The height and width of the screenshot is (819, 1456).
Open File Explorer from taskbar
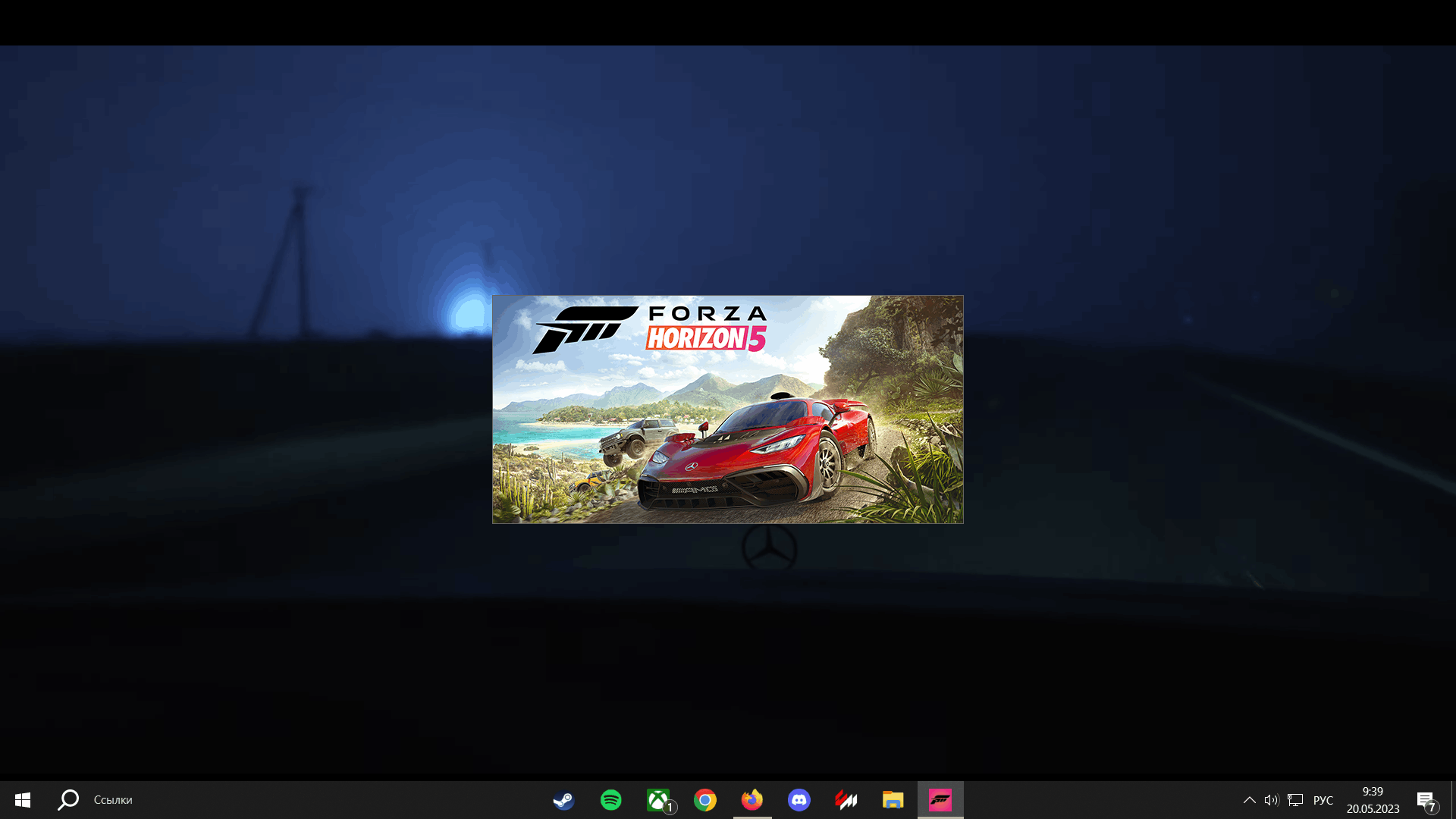pyautogui.click(x=893, y=800)
